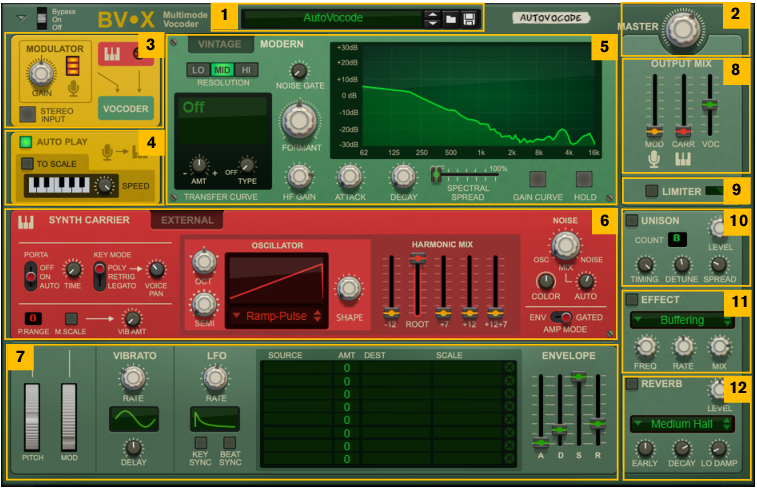
Task: Toggle ENV/Gated amp mode switch
Action: click(561, 317)
